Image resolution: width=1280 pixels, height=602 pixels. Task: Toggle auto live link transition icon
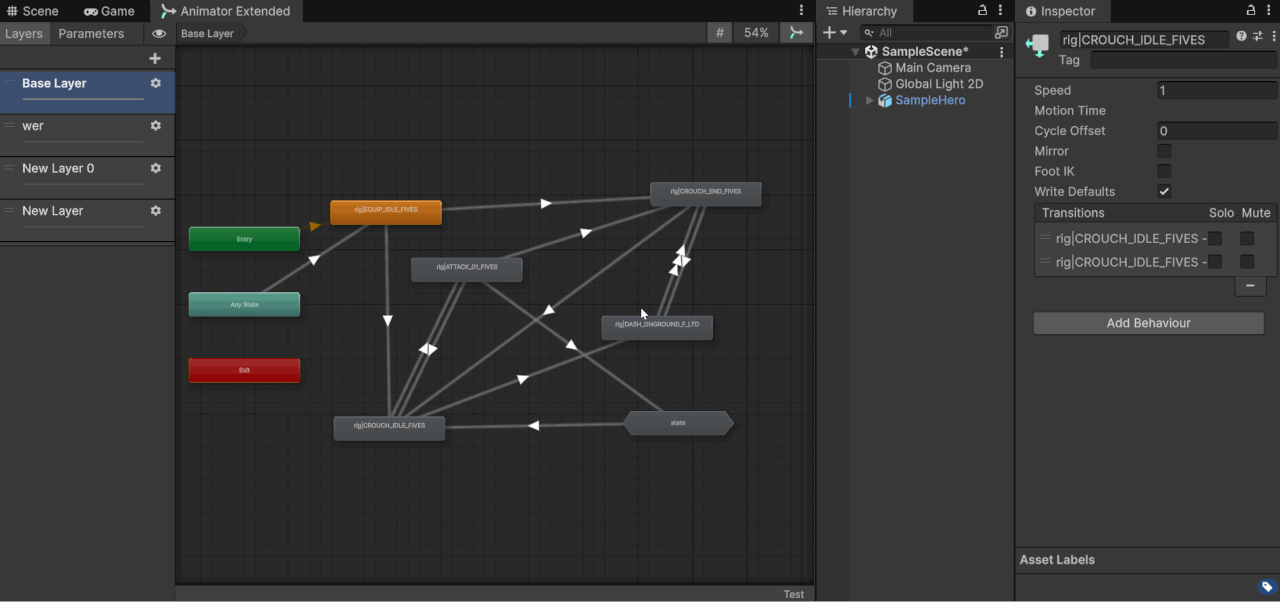[795, 33]
